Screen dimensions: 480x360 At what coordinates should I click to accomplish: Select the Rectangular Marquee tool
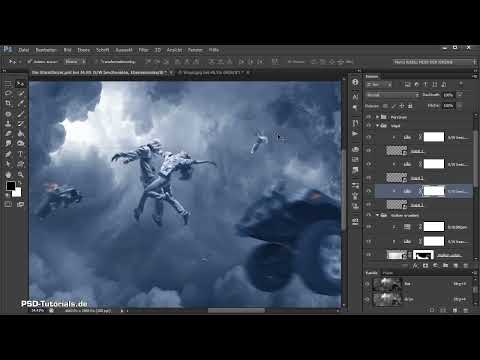[x=8, y=84]
